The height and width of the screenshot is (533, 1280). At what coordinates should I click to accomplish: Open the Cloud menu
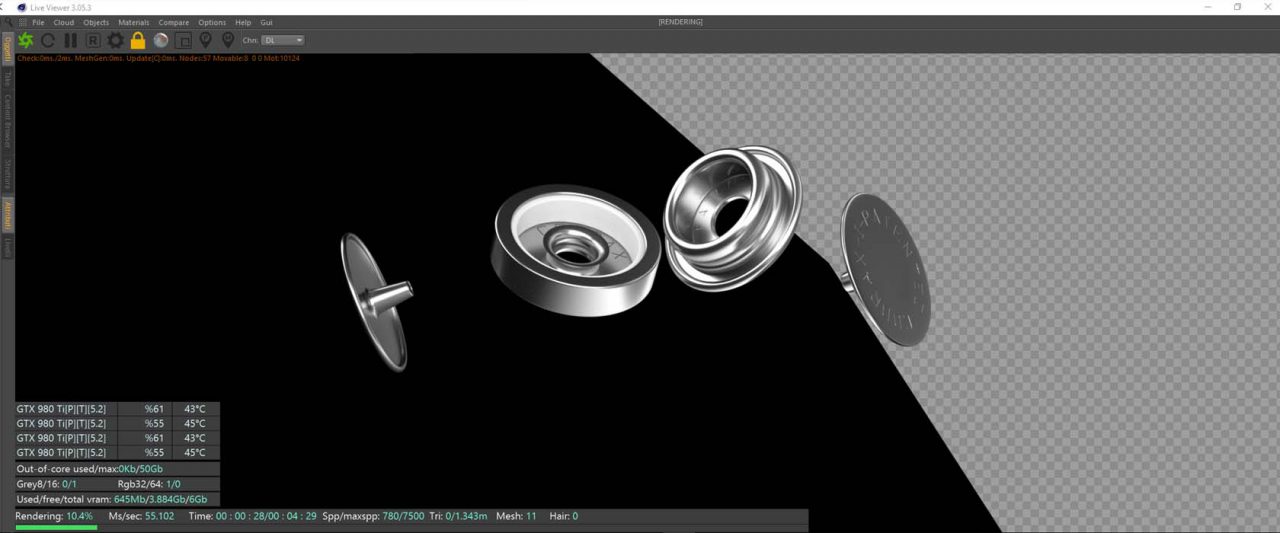coord(63,22)
